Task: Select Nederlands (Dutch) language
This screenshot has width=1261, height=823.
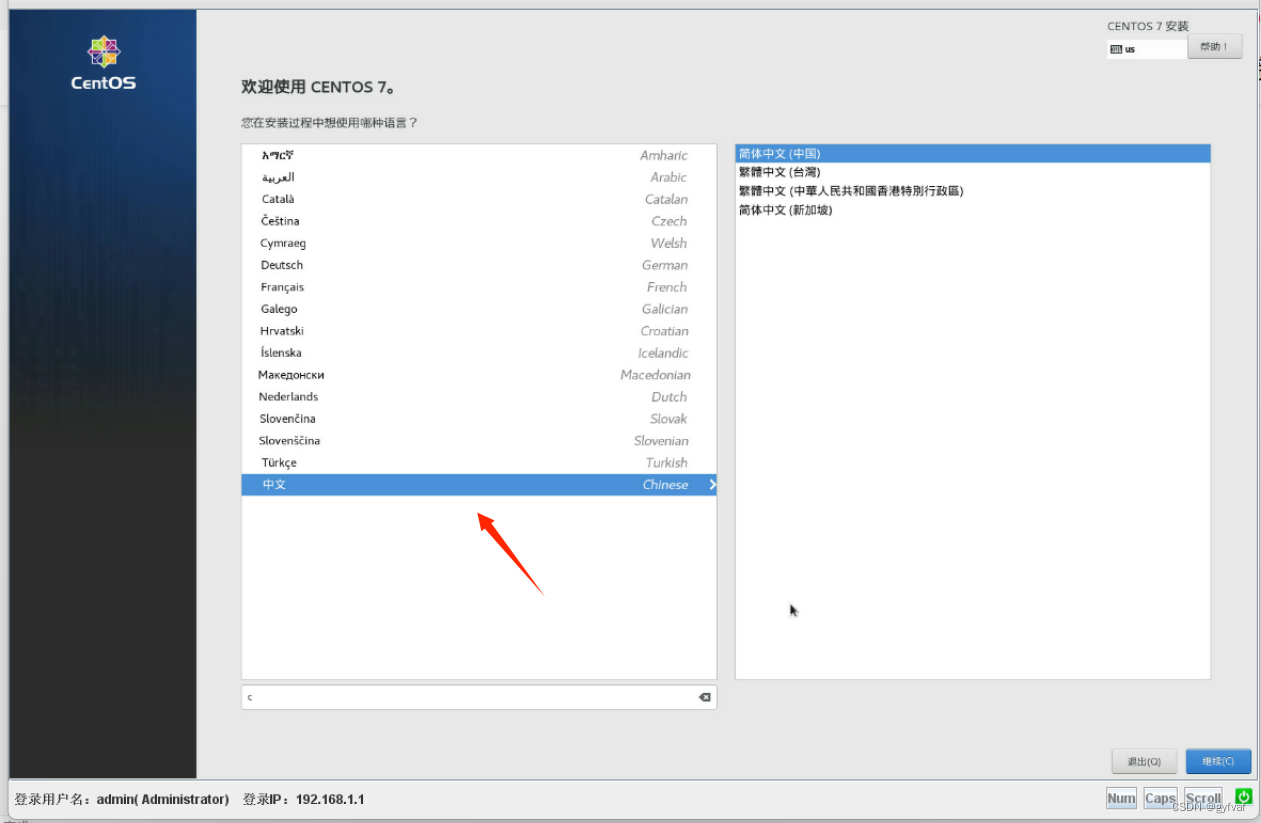Action: 479,397
